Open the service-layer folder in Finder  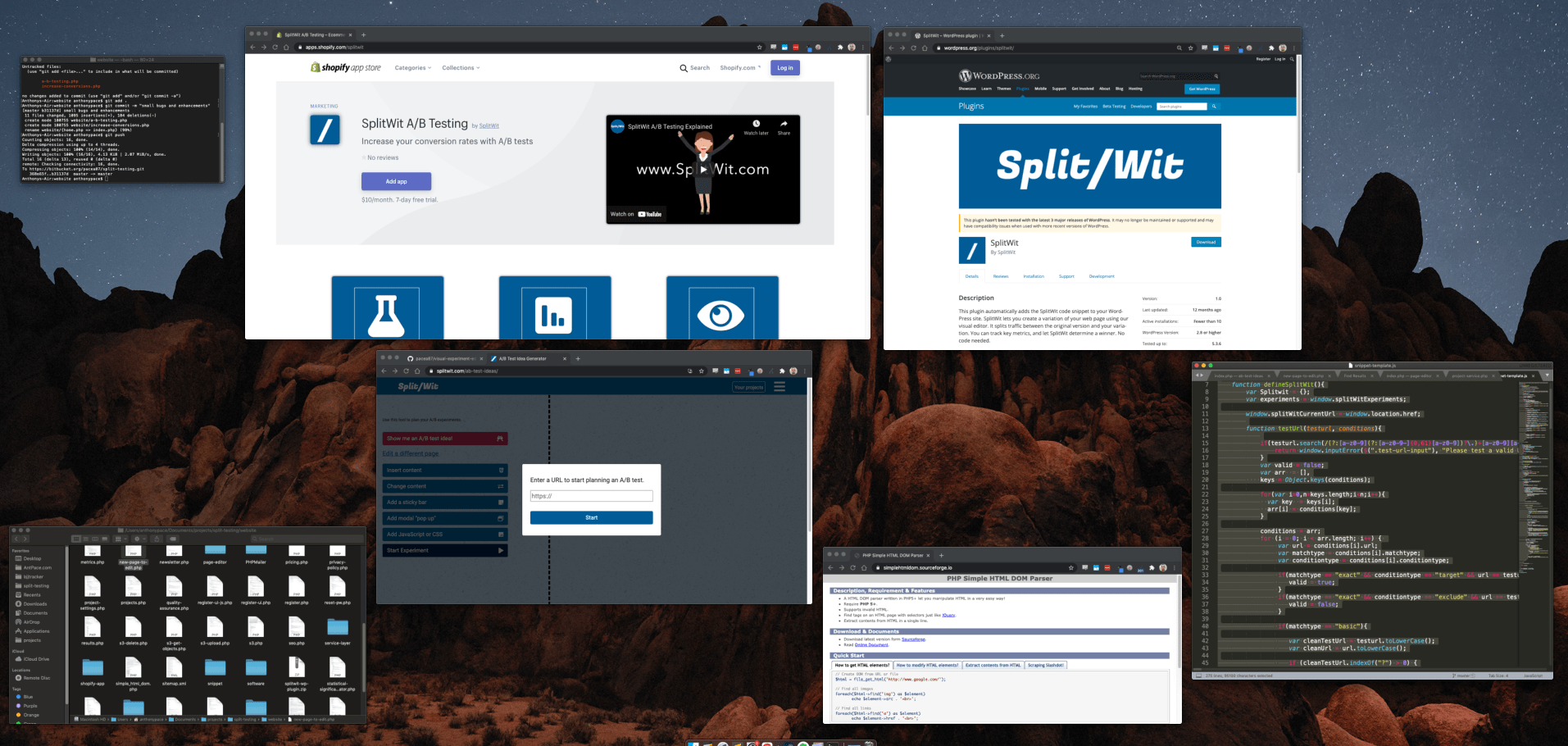coord(338,630)
